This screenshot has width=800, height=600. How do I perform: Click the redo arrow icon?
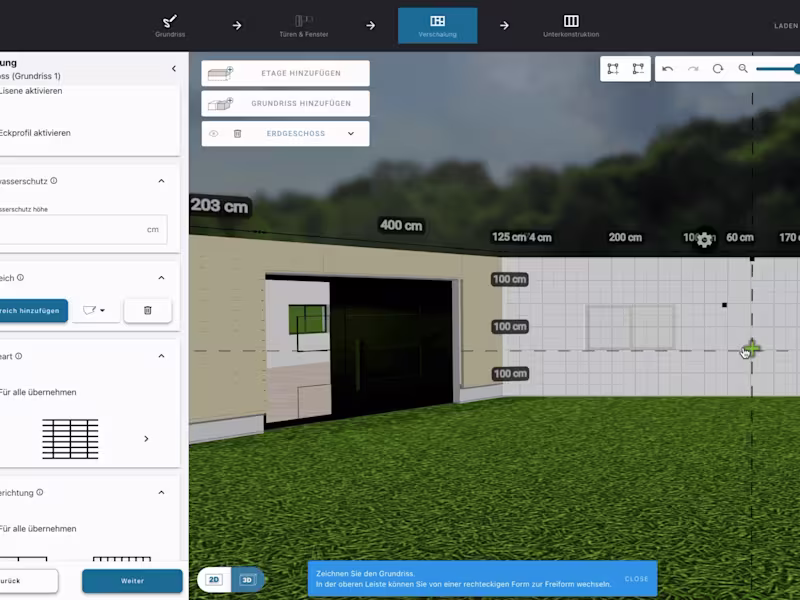click(692, 69)
